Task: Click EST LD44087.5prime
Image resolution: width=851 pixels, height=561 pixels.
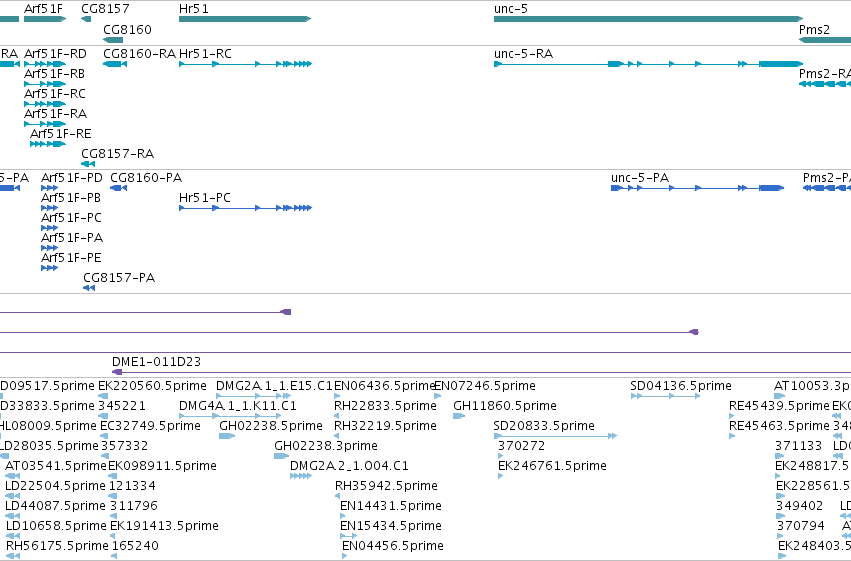Action: (x=55, y=506)
